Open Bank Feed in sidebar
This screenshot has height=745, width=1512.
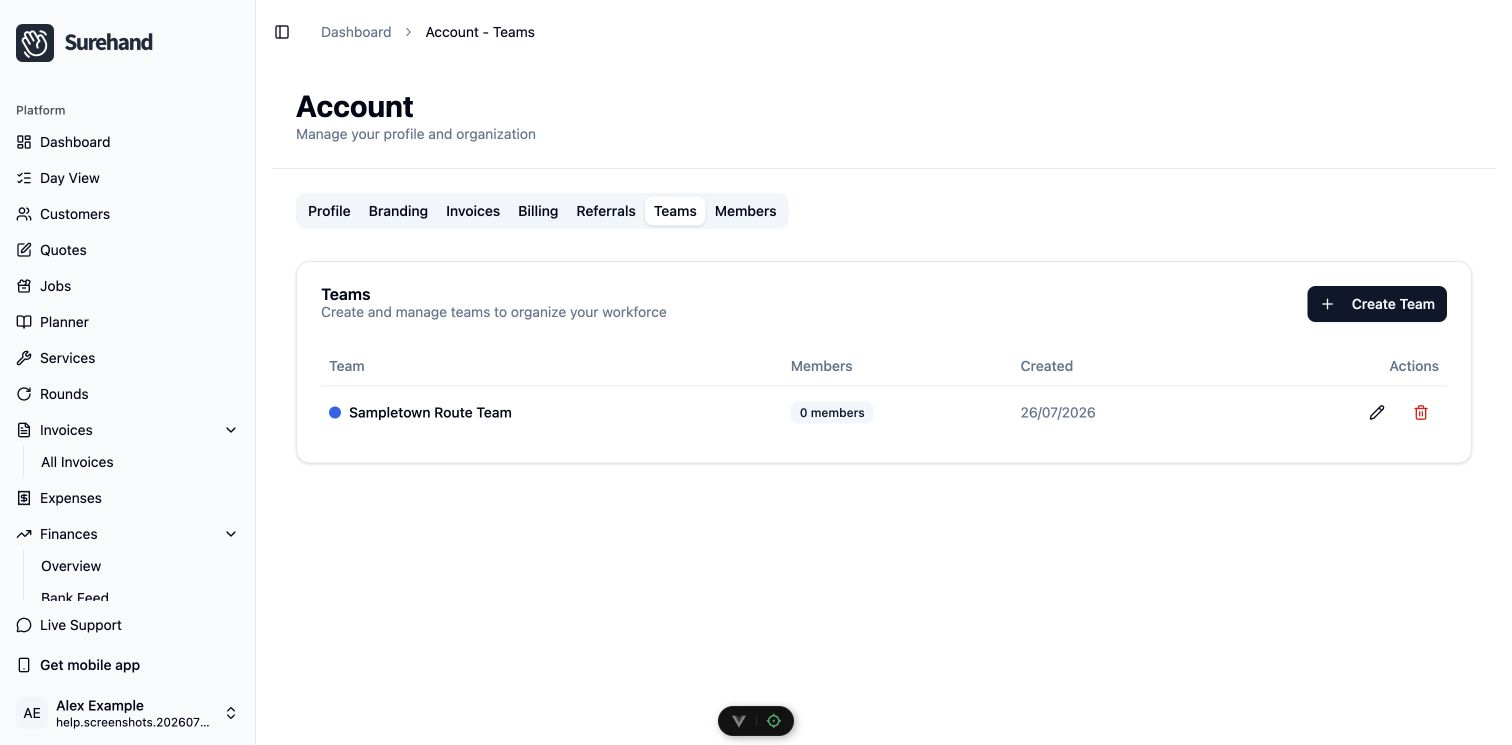[75, 598]
